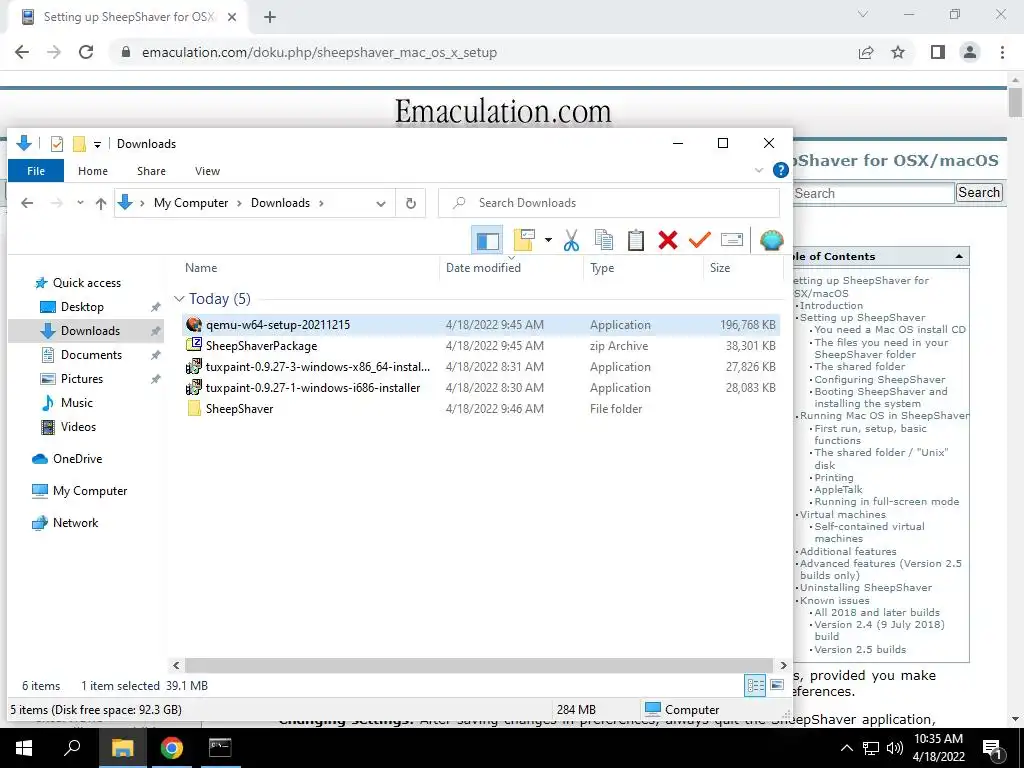Viewport: 1024px width, 768px height.
Task: Click the quick access Properties checkmark icon
Action: pos(57,144)
